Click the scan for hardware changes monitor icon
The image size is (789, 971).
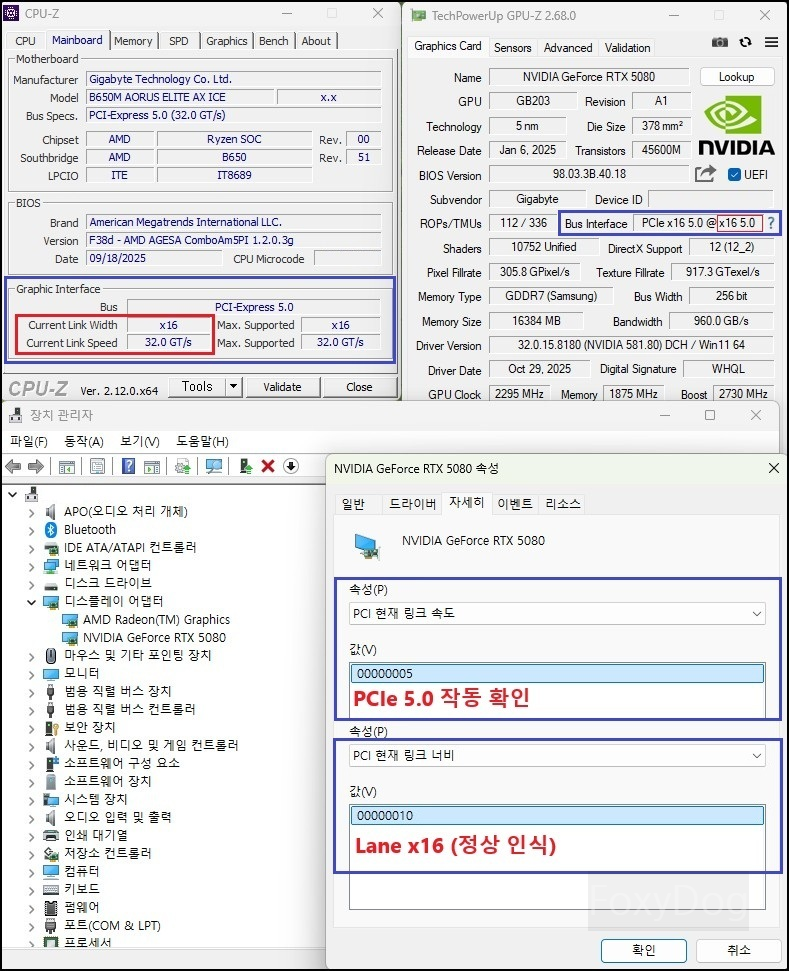pyautogui.click(x=214, y=466)
